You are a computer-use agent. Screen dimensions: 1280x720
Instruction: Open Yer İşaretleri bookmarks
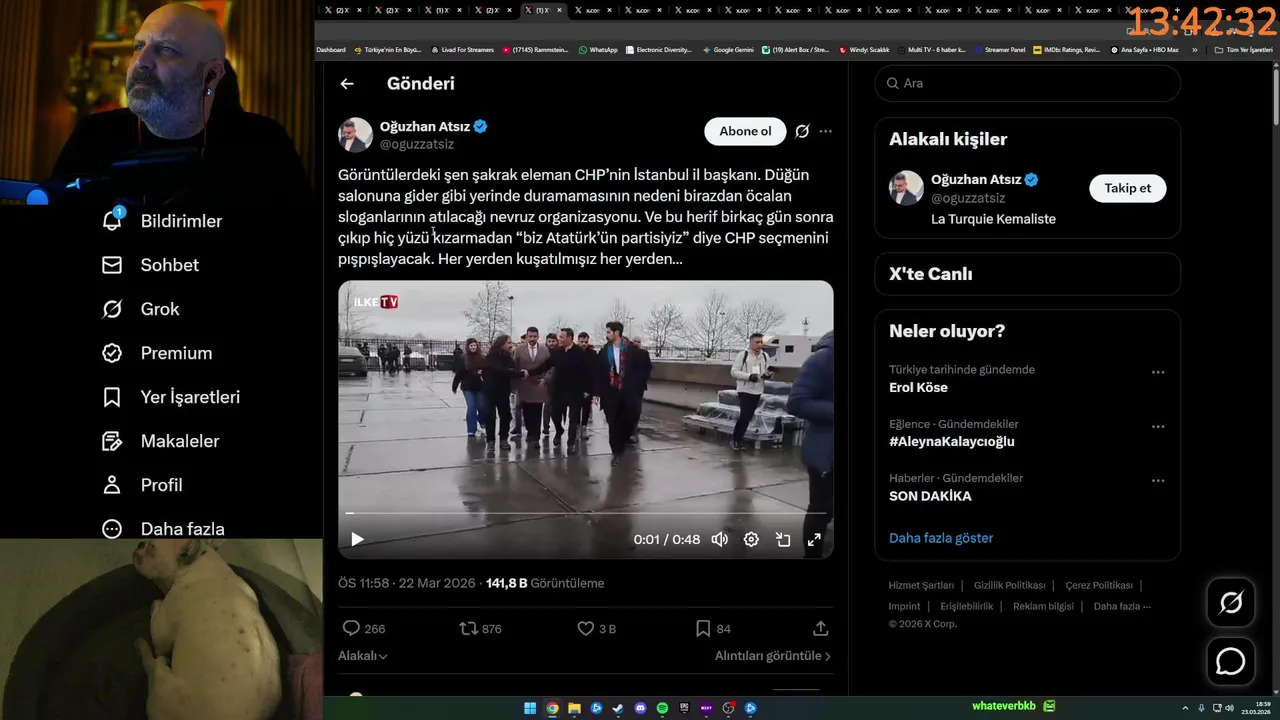click(171, 397)
